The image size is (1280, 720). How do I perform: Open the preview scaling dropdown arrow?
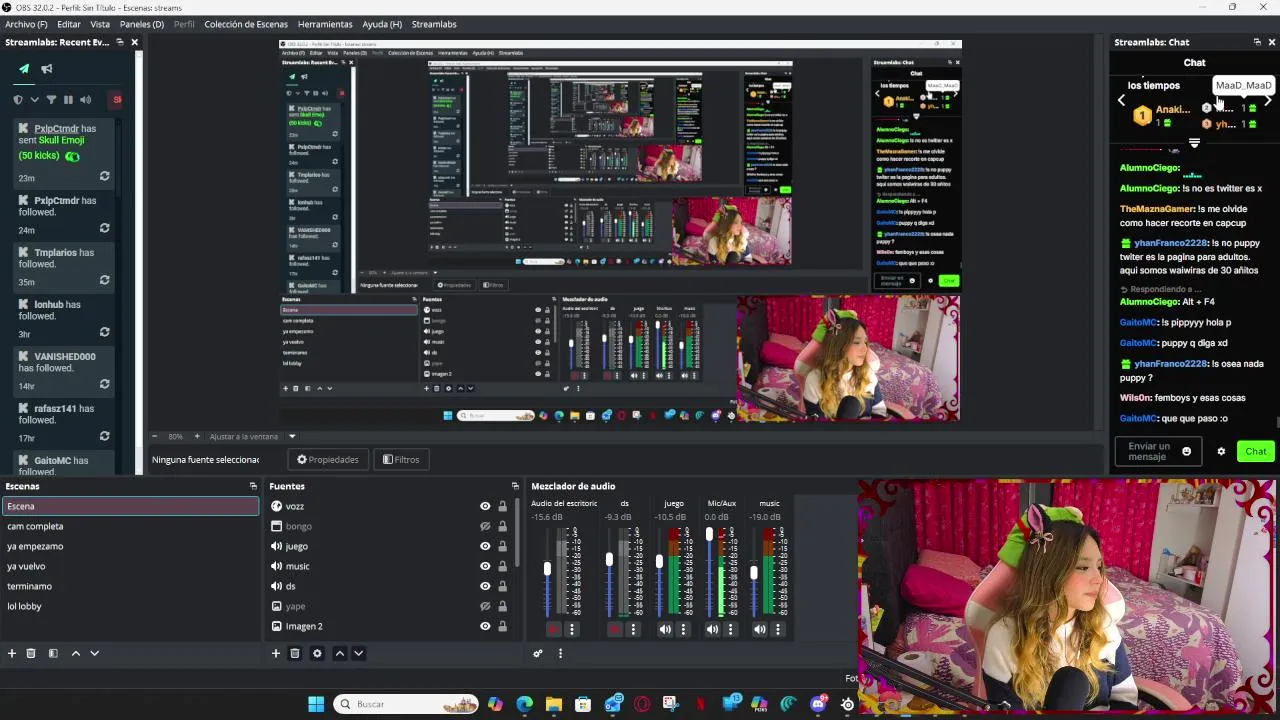pos(292,436)
